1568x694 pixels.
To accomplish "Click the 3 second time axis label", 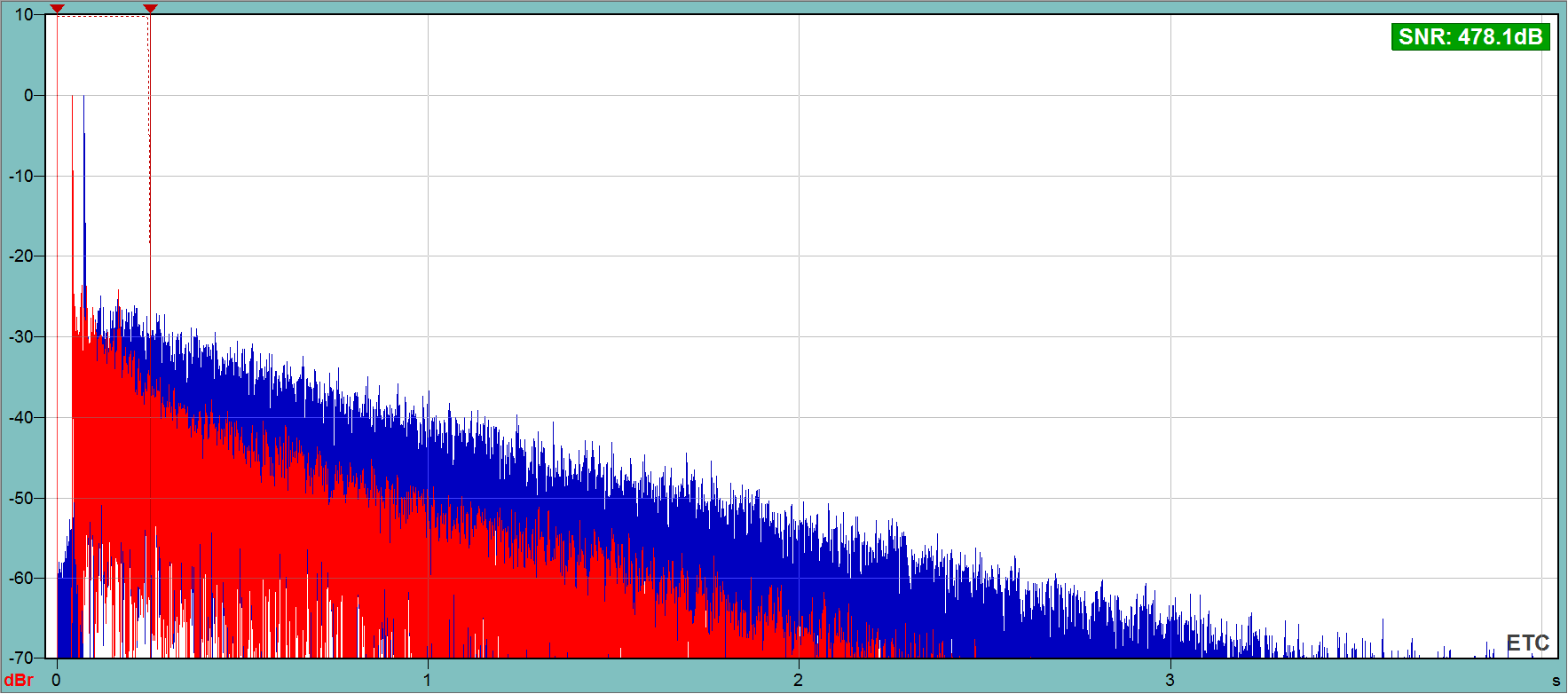I will [1170, 680].
